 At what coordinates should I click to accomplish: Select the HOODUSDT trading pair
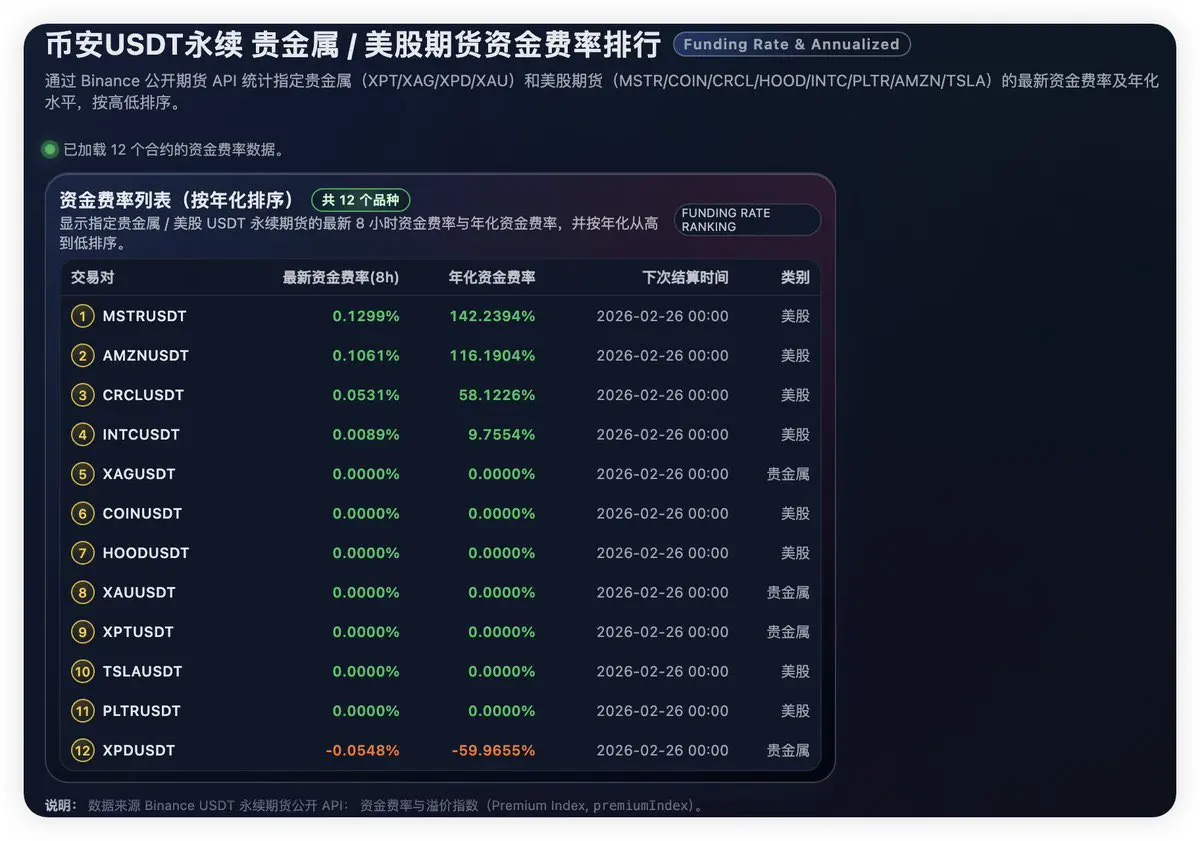point(146,553)
